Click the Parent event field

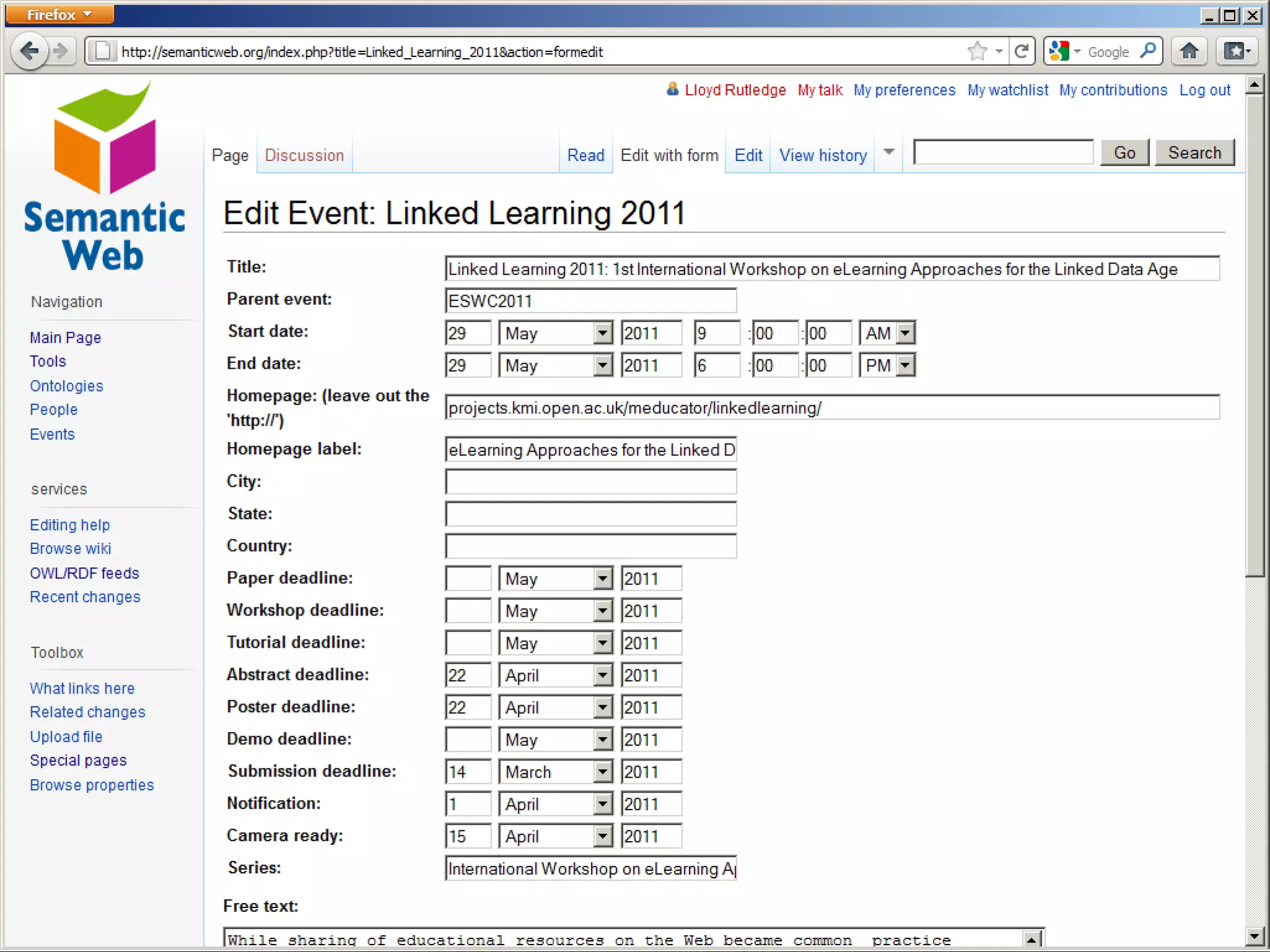(x=590, y=301)
